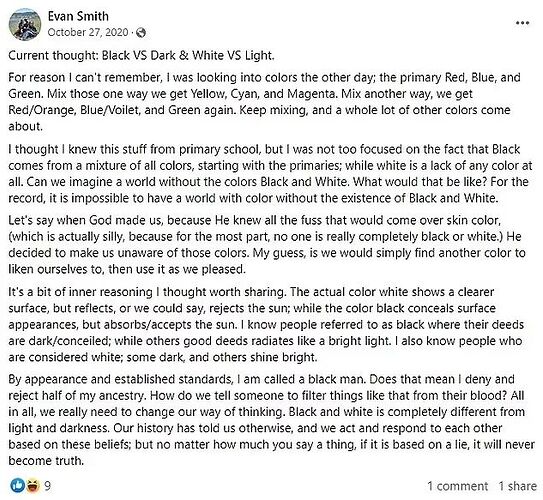The height and width of the screenshot is (500, 543).
Task: Open the 1 share link
Action: point(518,486)
